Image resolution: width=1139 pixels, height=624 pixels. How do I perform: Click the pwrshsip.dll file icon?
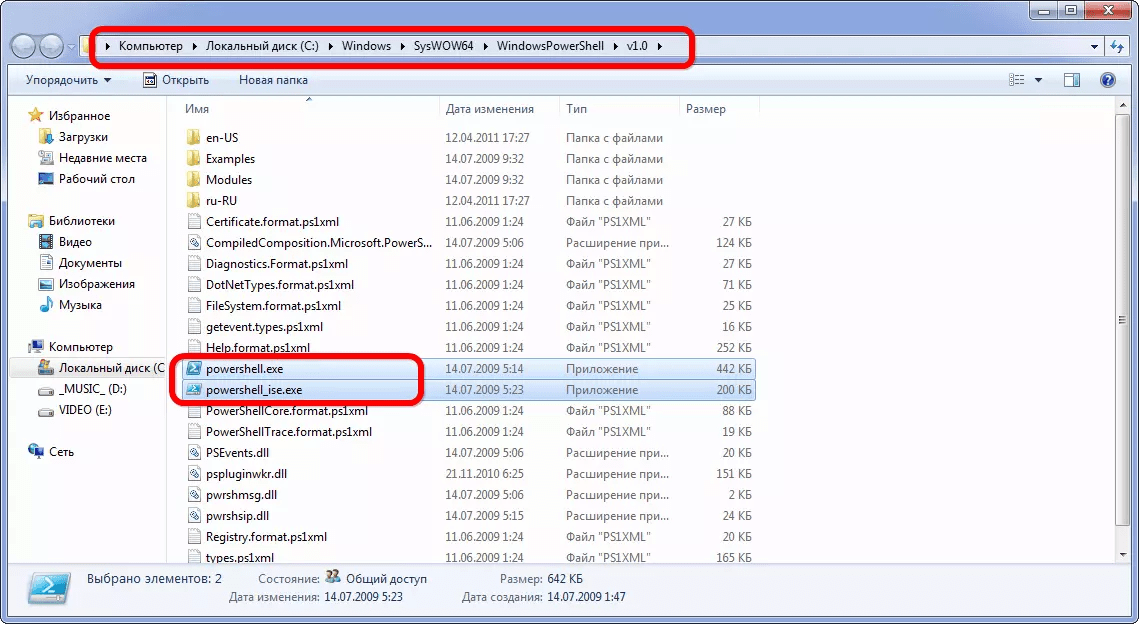(x=193, y=516)
